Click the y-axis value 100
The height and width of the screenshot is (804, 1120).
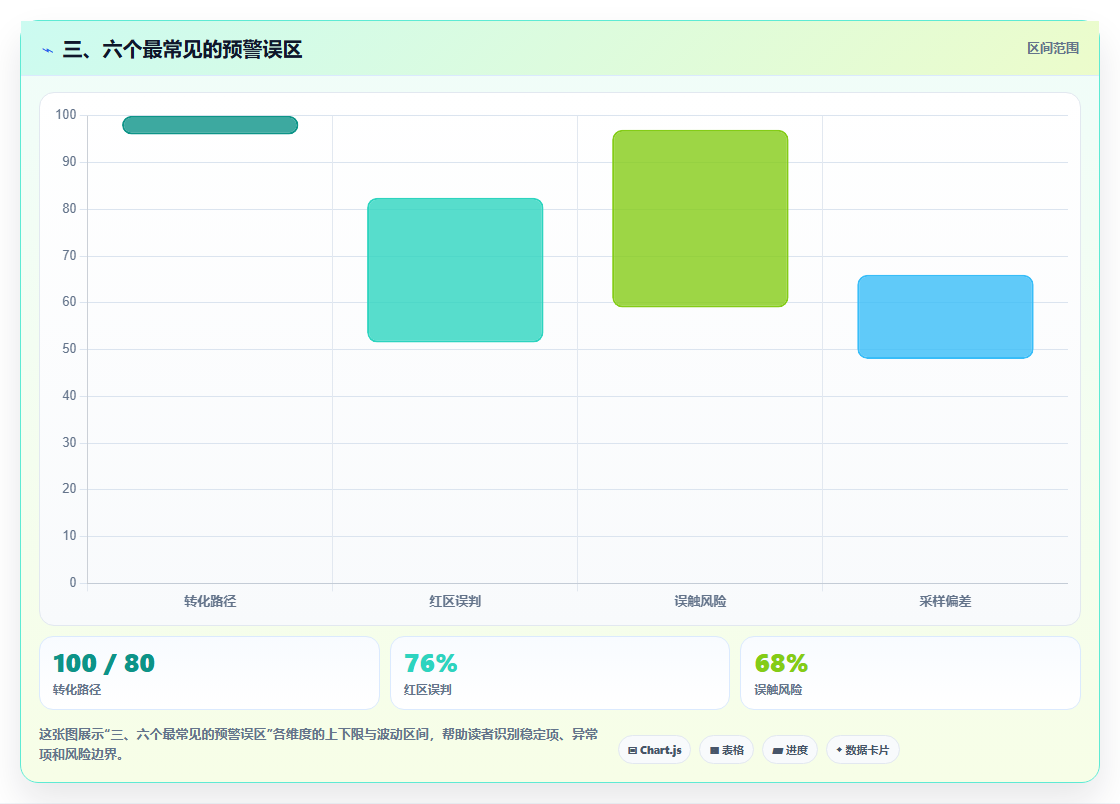coord(66,115)
